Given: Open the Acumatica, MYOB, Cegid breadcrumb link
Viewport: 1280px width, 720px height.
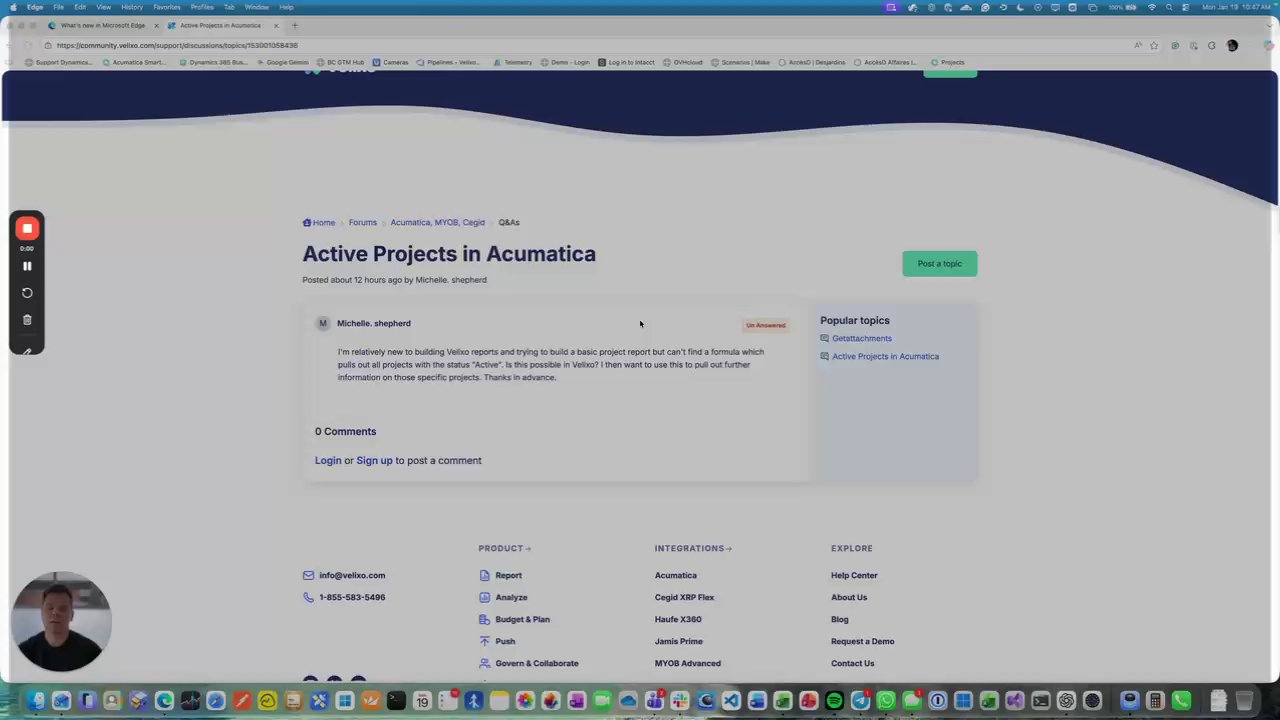Looking at the screenshot, I should click(437, 222).
